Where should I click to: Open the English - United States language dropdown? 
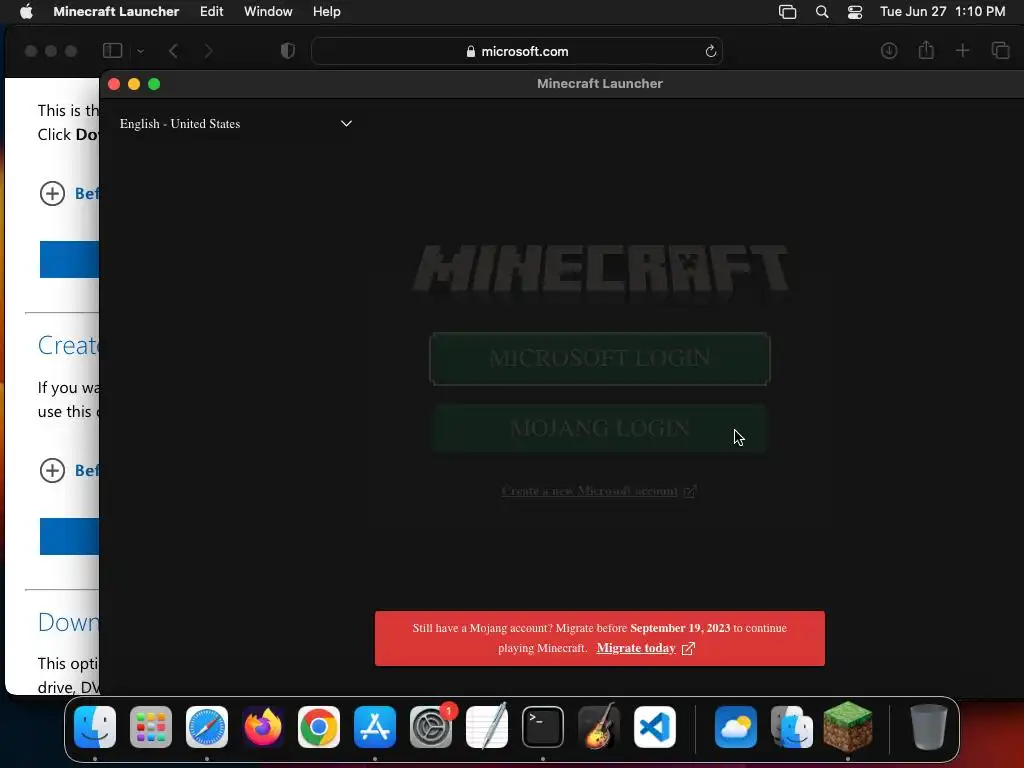coord(236,123)
